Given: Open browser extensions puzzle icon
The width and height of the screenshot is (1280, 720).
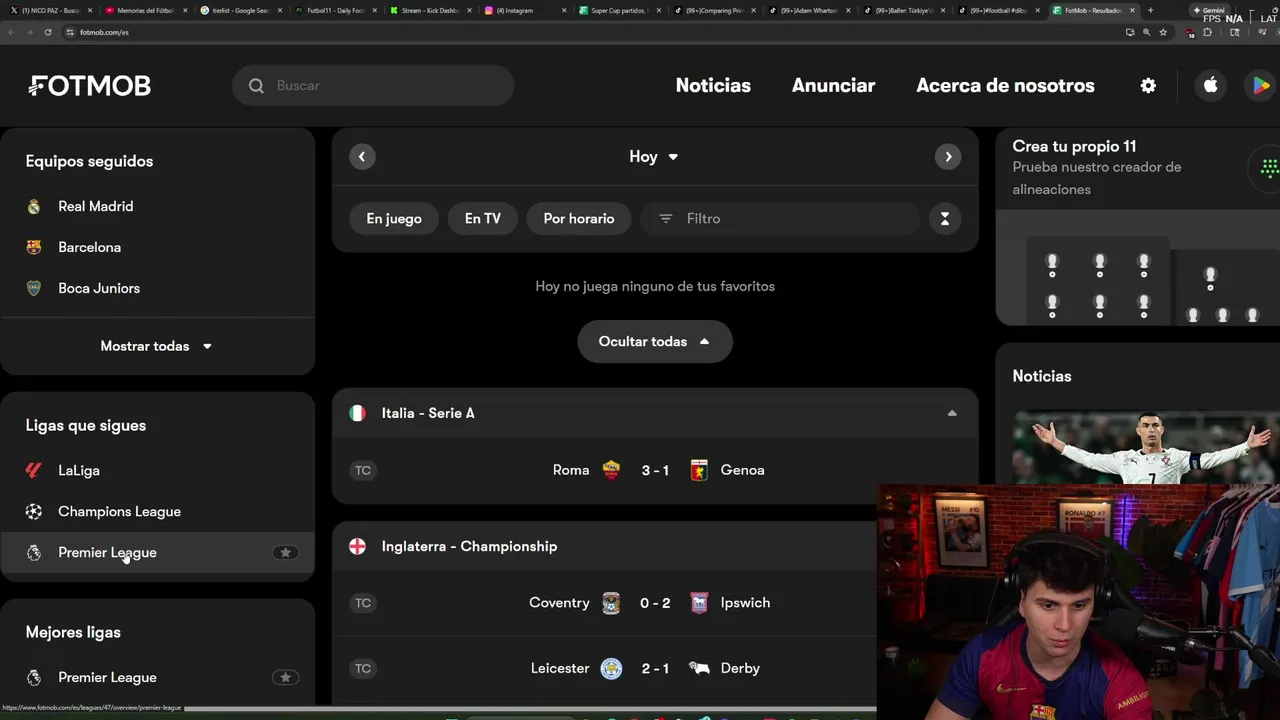Looking at the screenshot, I should (1207, 32).
